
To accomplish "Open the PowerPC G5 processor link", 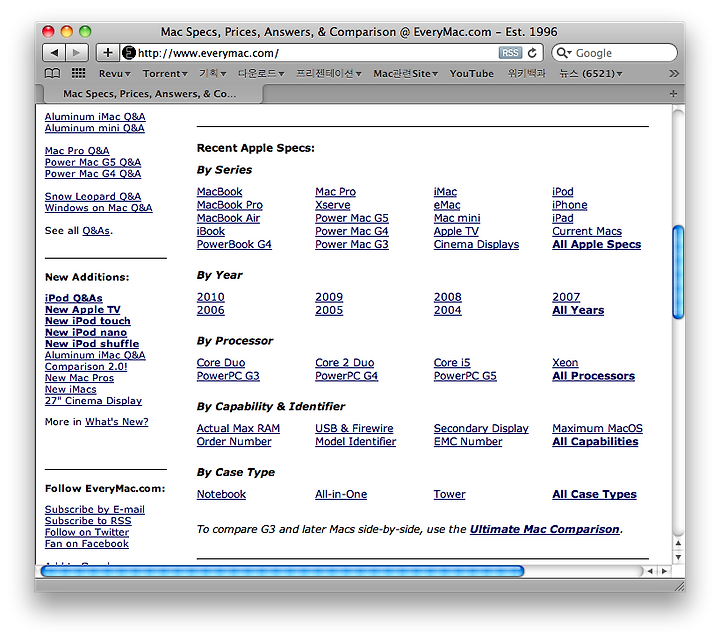I will [465, 376].
